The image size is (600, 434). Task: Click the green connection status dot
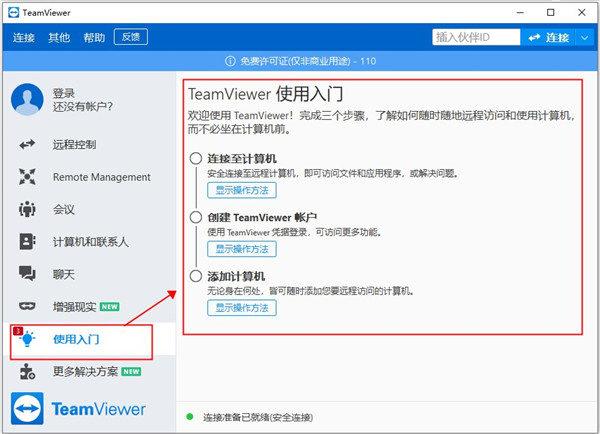tap(189, 416)
